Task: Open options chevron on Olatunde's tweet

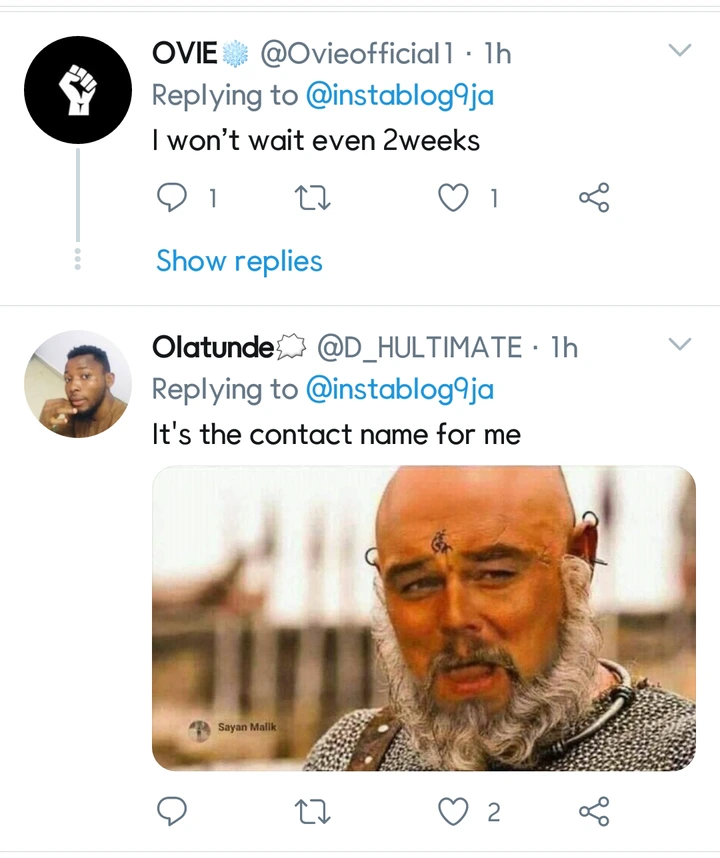Action: (x=680, y=345)
